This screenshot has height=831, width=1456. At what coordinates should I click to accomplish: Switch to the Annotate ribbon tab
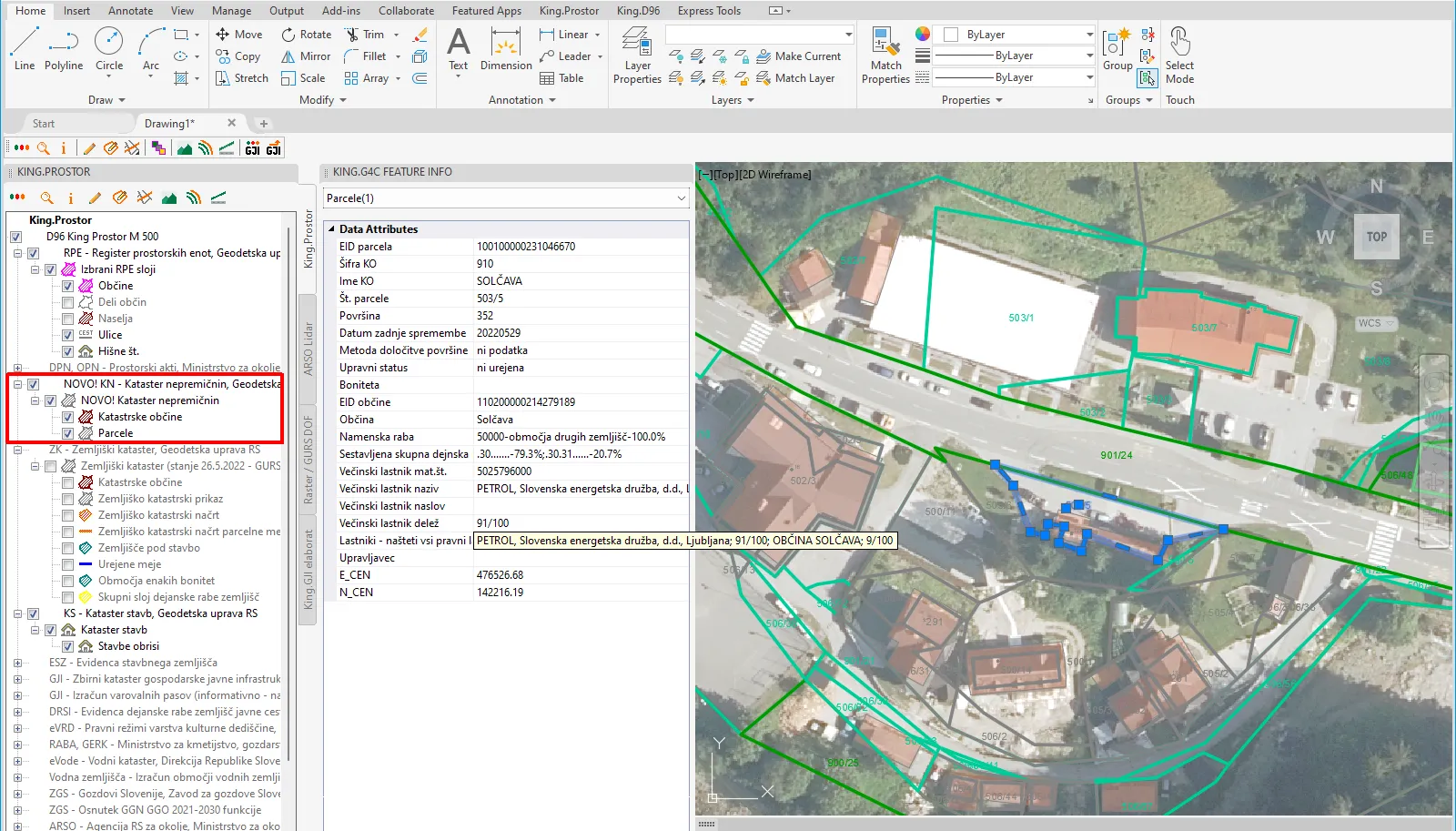130,11
